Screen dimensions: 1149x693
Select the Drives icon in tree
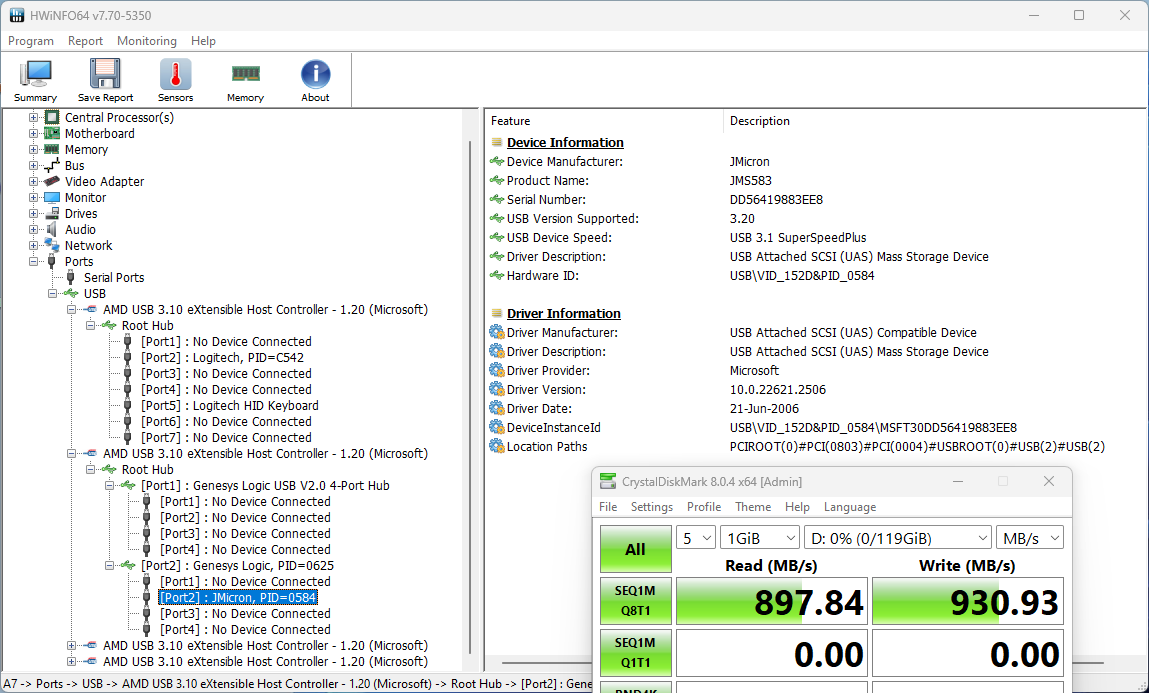click(x=51, y=214)
